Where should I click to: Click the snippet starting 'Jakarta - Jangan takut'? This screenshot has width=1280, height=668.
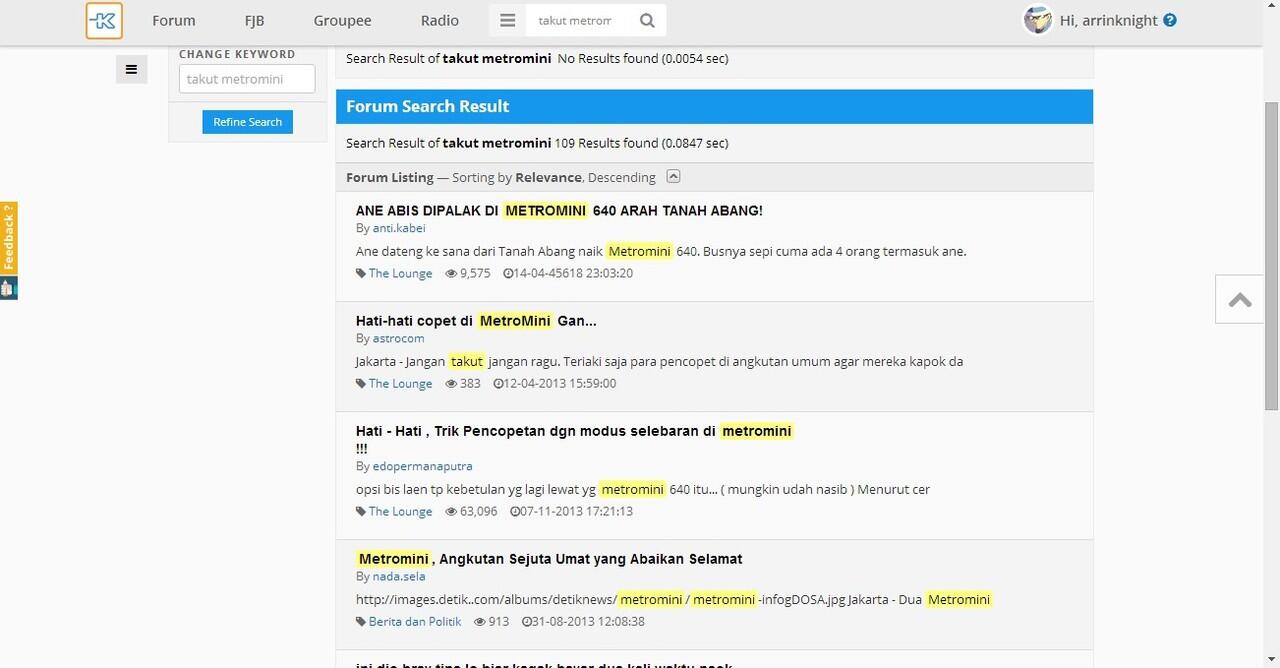pos(659,361)
